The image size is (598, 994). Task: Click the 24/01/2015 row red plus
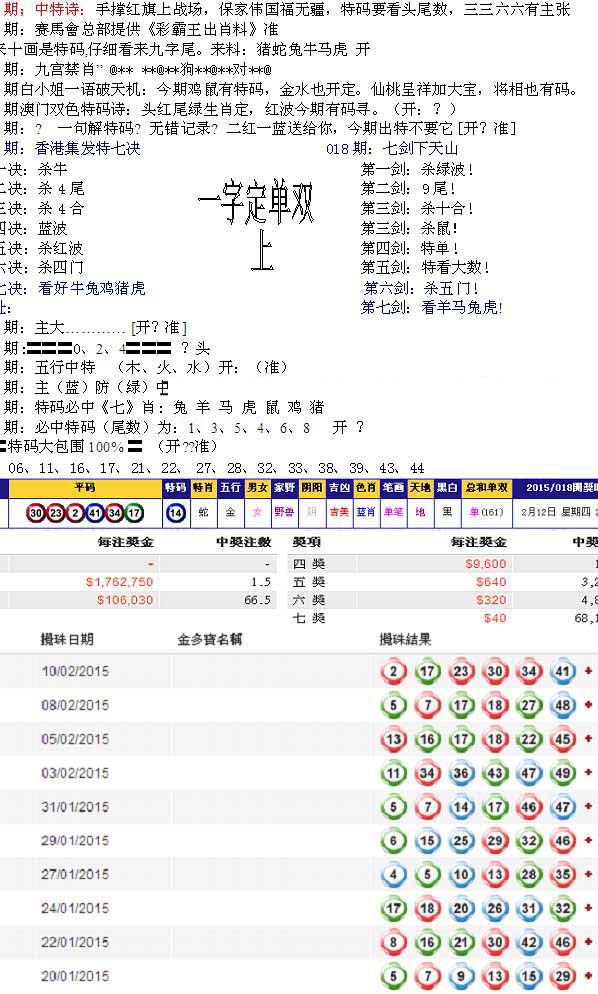click(x=588, y=908)
